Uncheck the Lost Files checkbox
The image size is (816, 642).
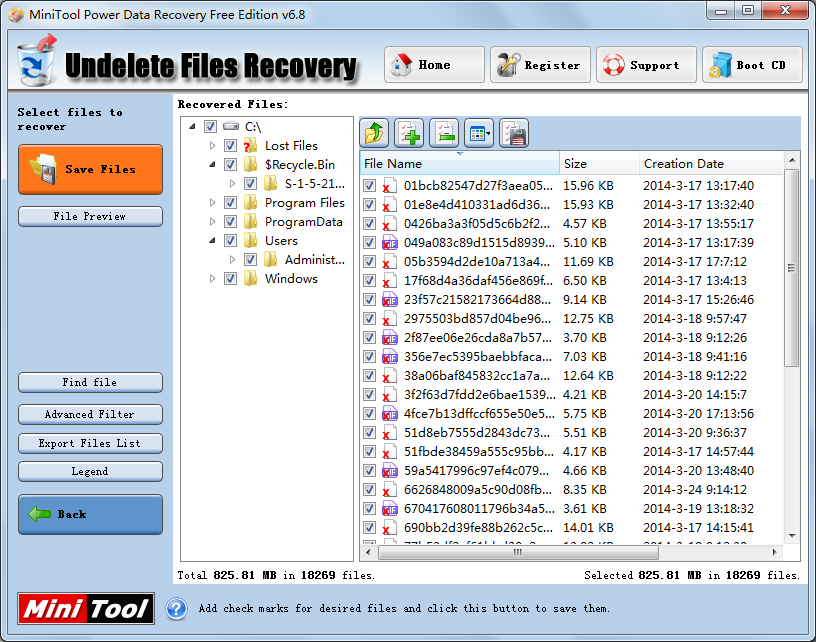pyautogui.click(x=230, y=146)
